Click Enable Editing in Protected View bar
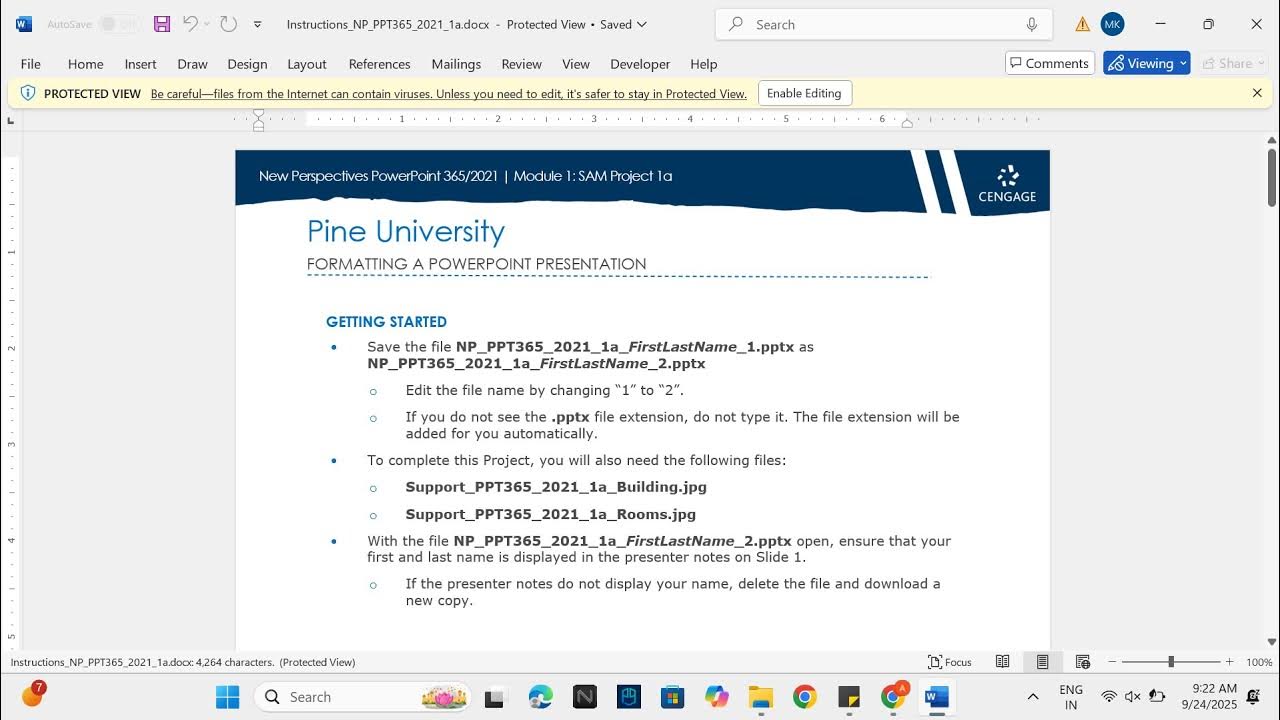 point(804,93)
